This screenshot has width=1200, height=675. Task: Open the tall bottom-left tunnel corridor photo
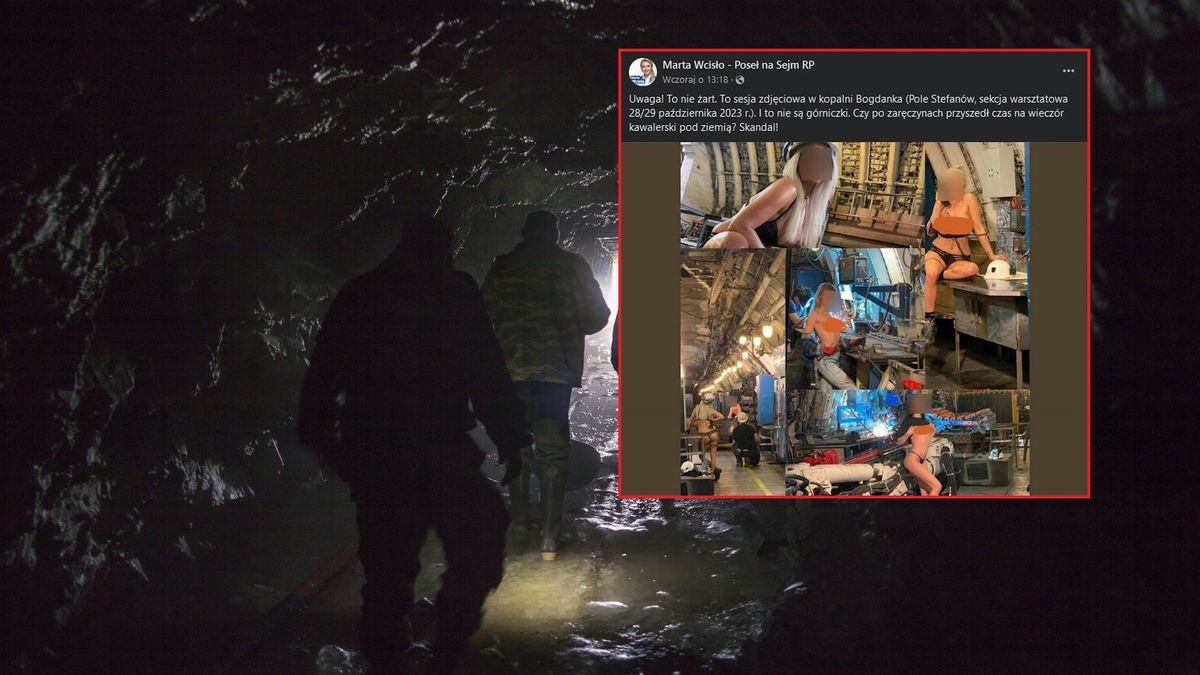(x=733, y=372)
